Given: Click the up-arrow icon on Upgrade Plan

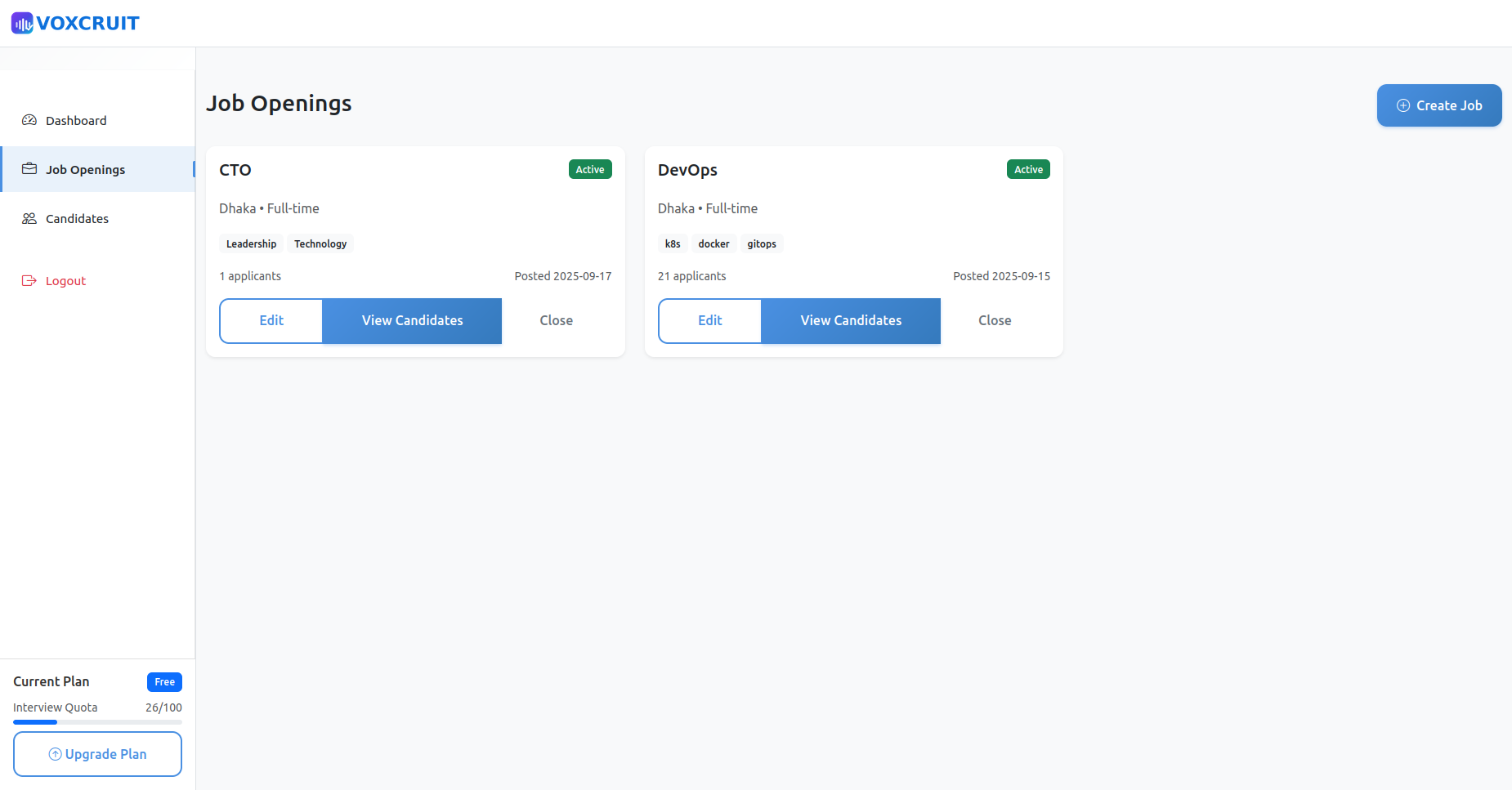Looking at the screenshot, I should (x=55, y=754).
